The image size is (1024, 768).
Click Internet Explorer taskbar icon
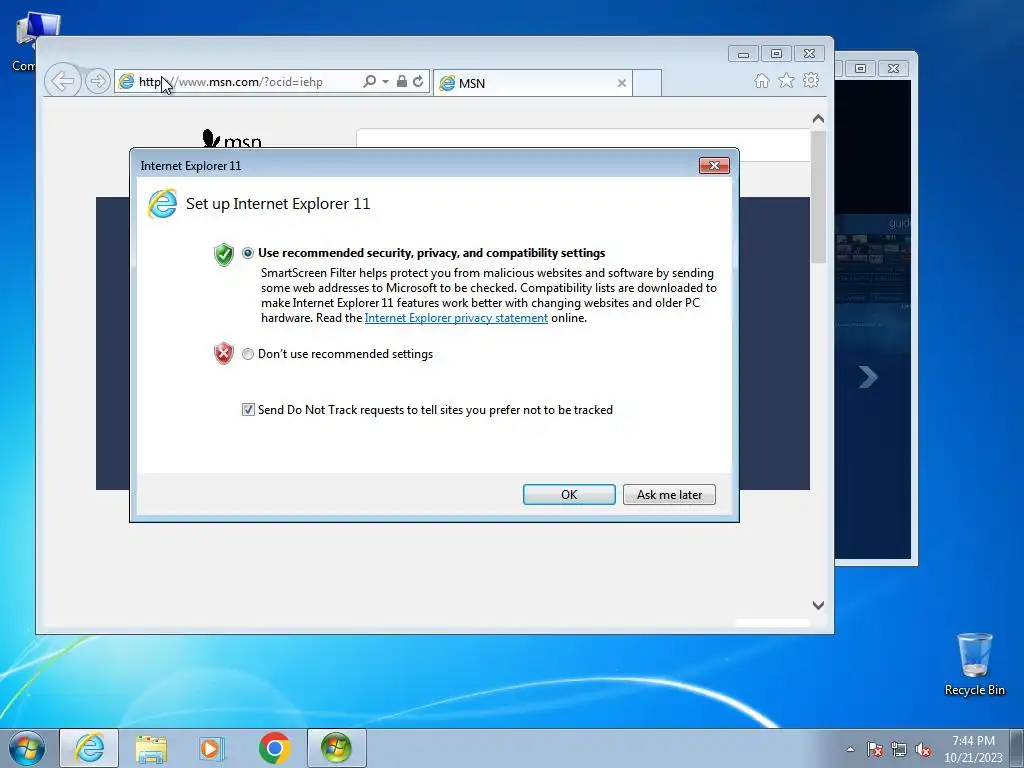tap(89, 748)
